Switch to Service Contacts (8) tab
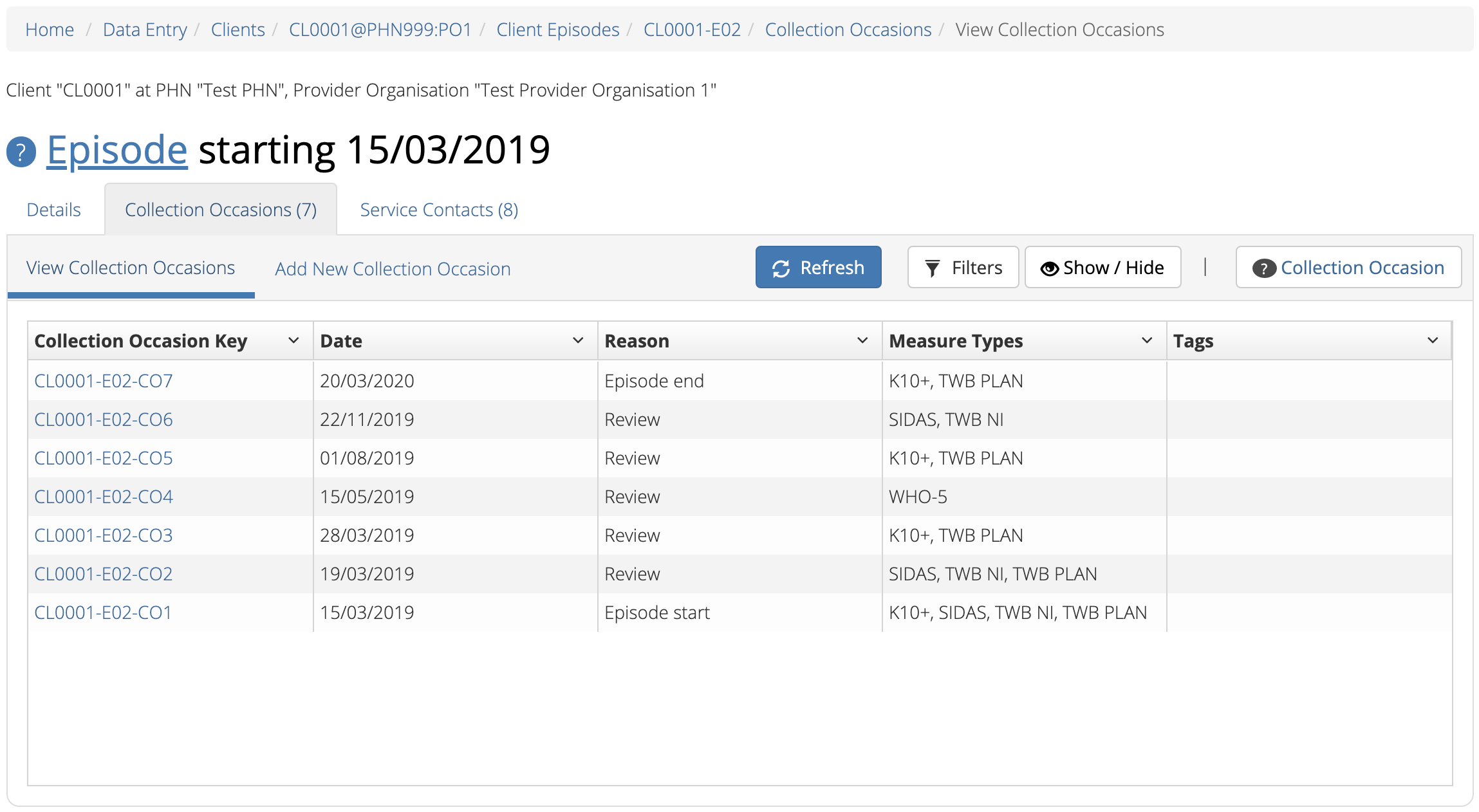 pyautogui.click(x=439, y=210)
